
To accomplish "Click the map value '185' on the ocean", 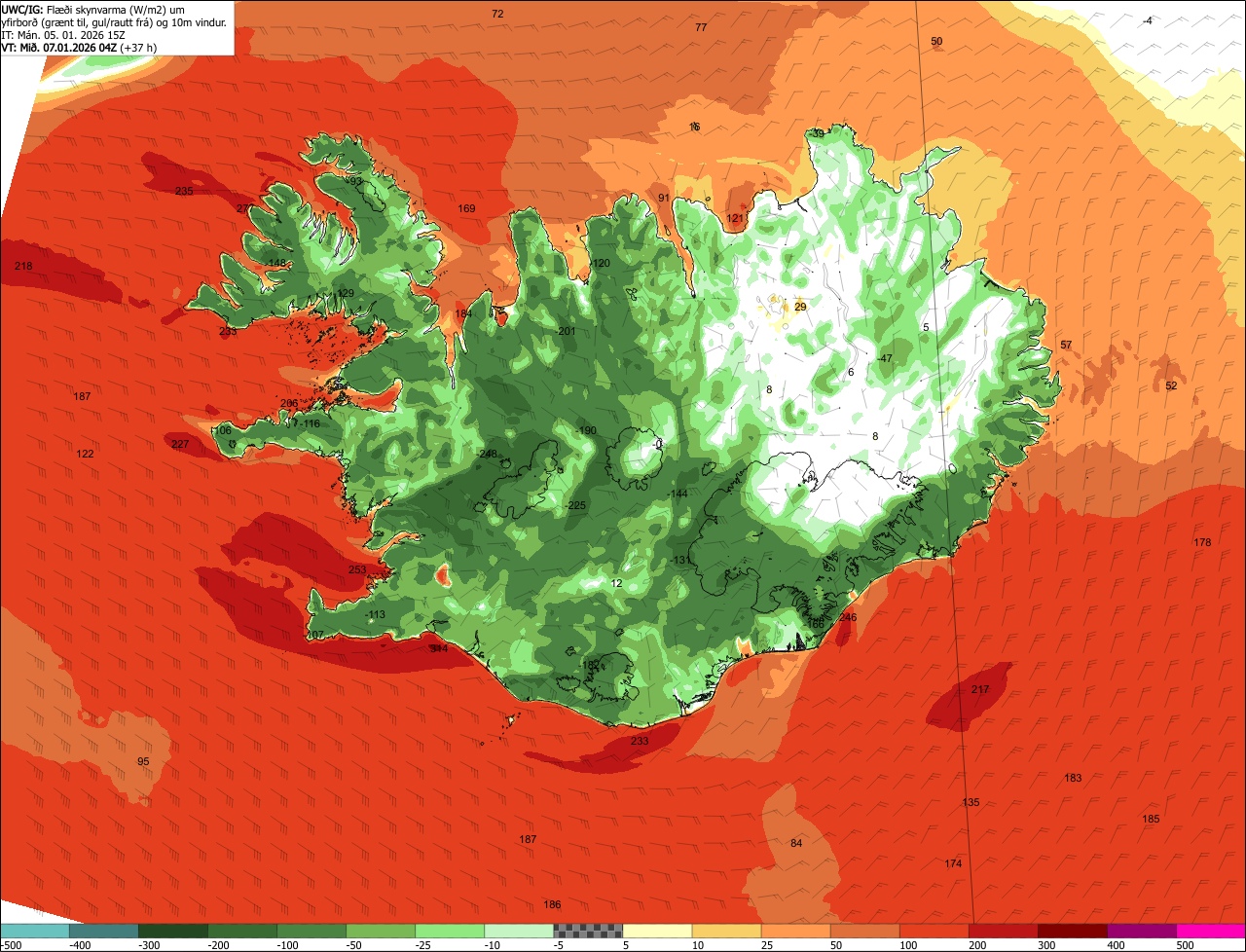I will pyautogui.click(x=1152, y=820).
